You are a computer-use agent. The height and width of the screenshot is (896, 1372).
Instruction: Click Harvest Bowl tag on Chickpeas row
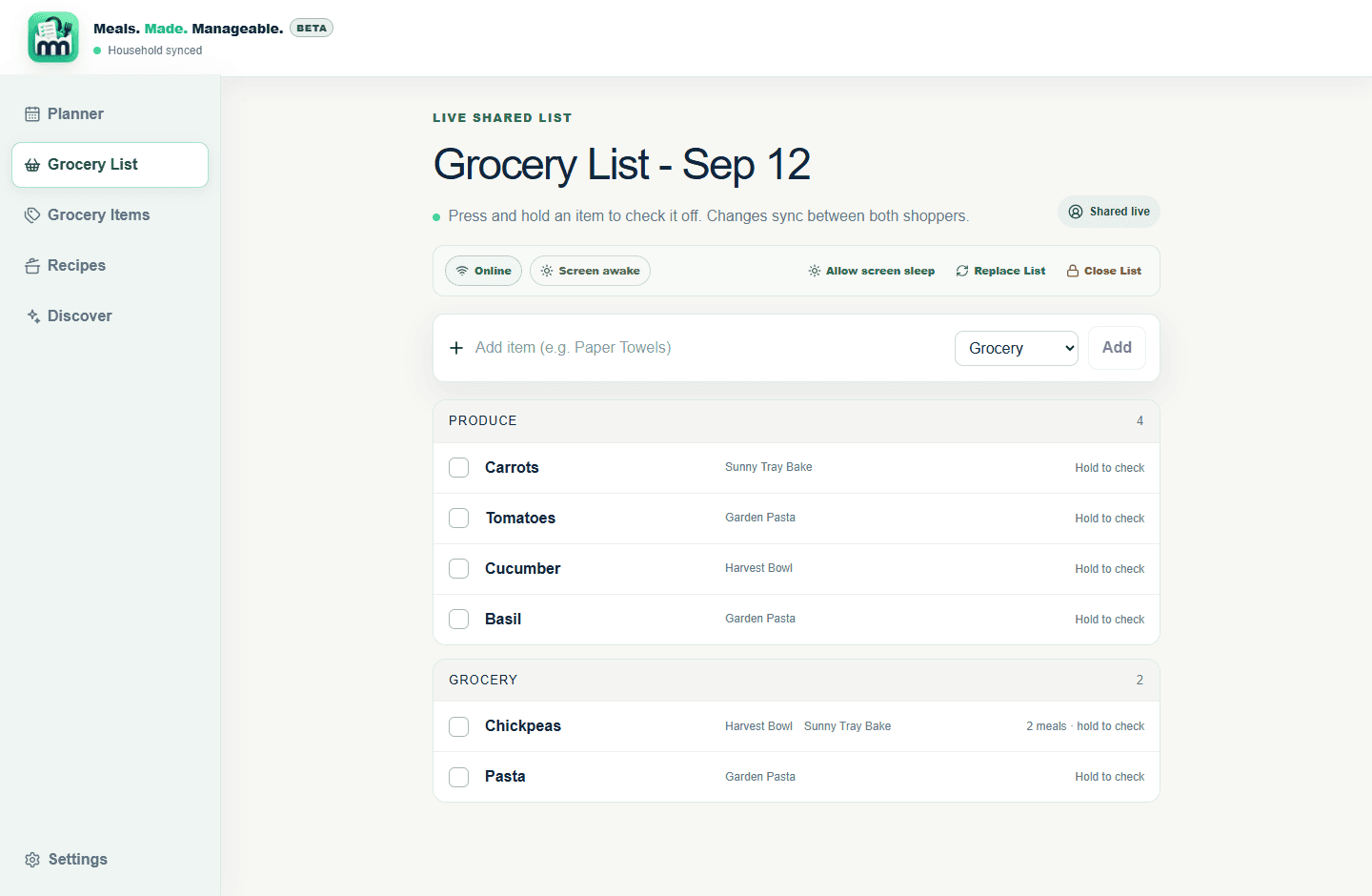coord(758,726)
